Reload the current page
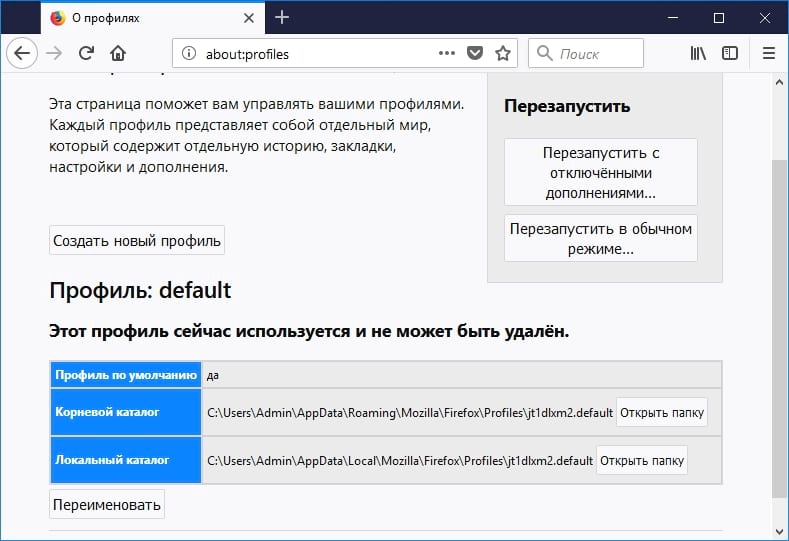 click(87, 53)
